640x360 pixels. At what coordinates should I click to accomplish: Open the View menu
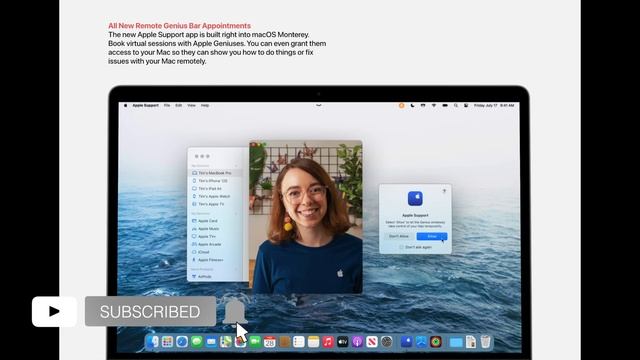(x=191, y=105)
